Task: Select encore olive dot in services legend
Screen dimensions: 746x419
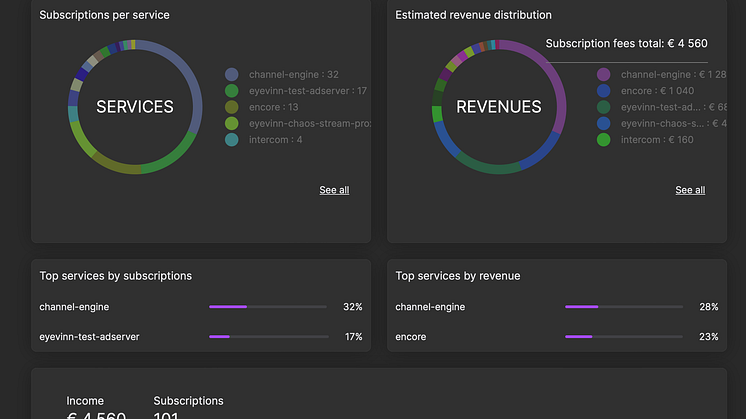Action: point(232,107)
